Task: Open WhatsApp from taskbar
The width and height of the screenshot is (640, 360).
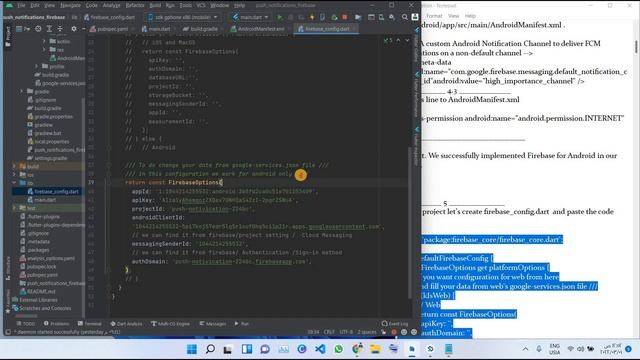Action: pos(339,349)
